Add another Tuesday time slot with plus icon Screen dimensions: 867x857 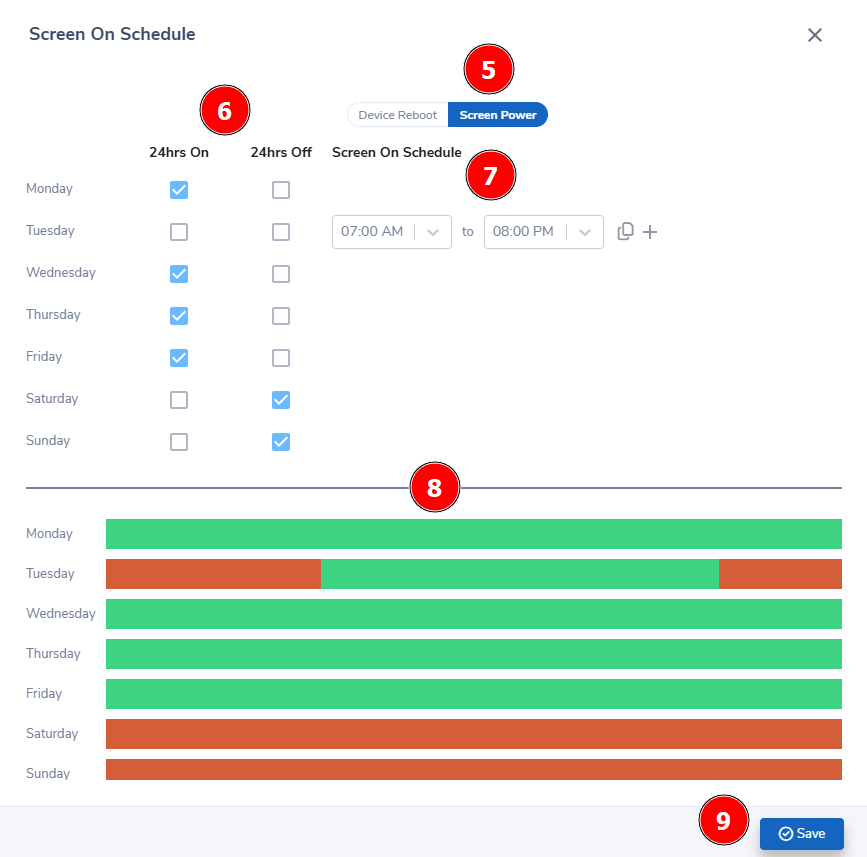coord(650,232)
